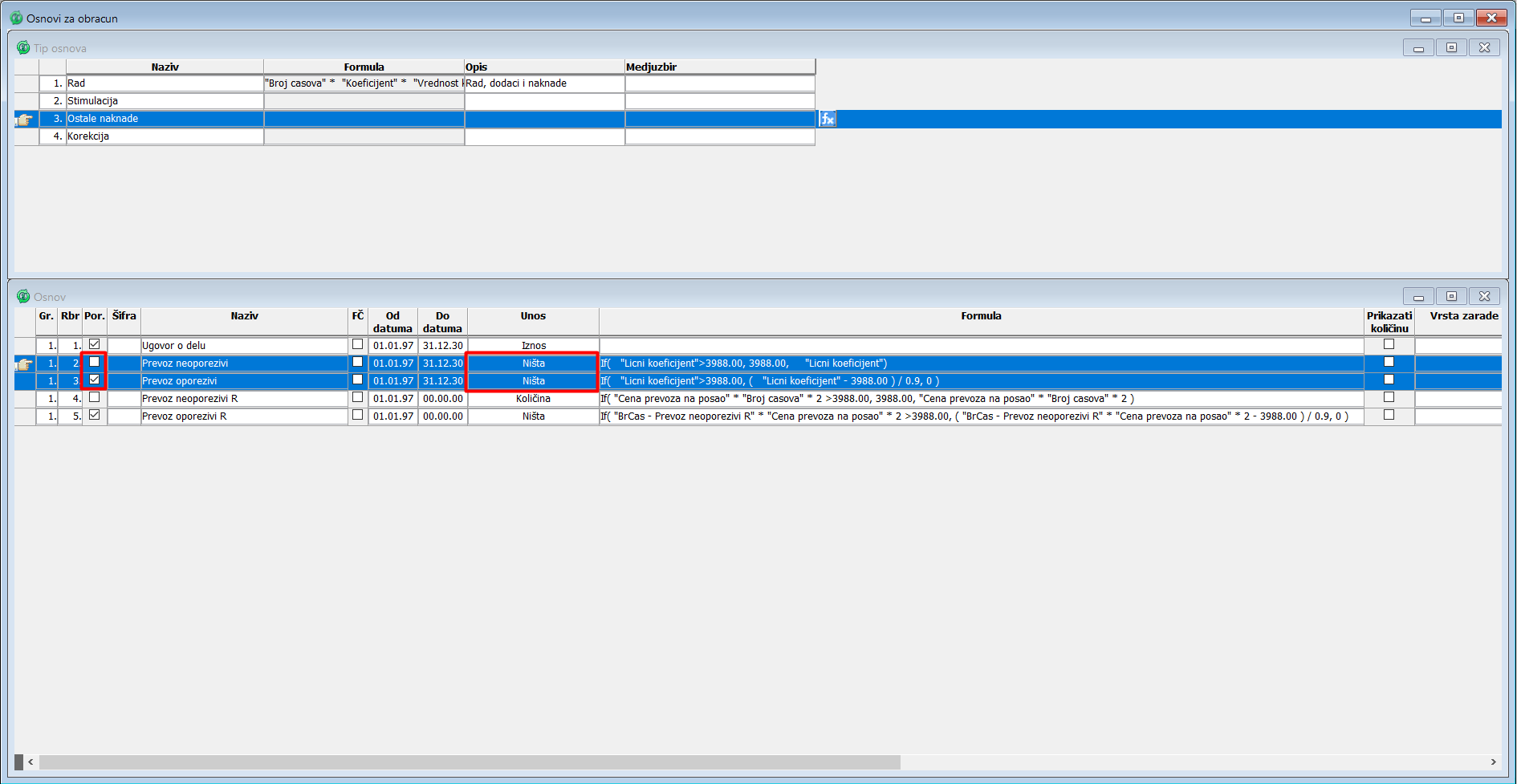This screenshot has height=784, width=1517.
Task: Tick Prikazati količinu for Ugovor o delu
Action: (1389, 345)
